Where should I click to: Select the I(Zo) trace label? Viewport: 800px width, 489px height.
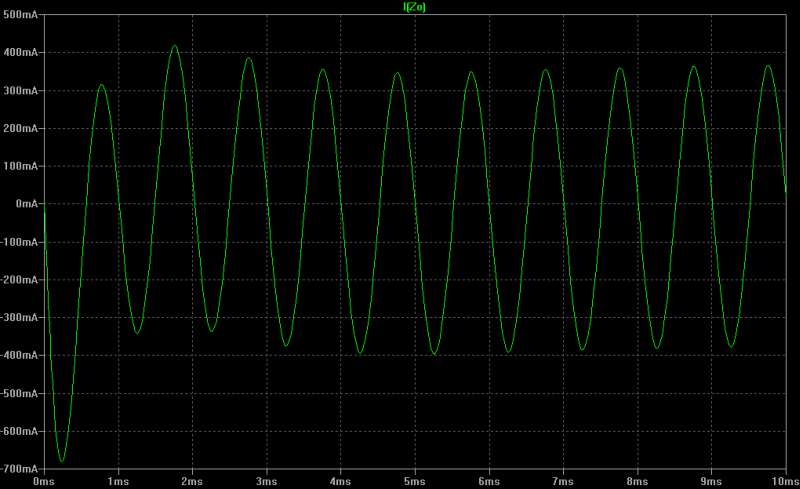(414, 7)
